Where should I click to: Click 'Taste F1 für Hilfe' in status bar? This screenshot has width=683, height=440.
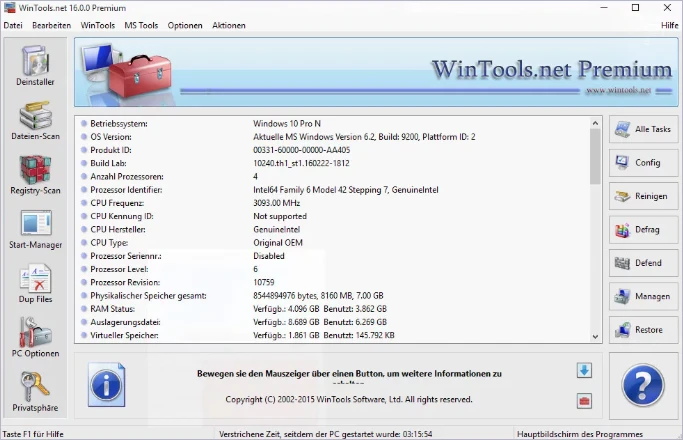(x=33, y=434)
